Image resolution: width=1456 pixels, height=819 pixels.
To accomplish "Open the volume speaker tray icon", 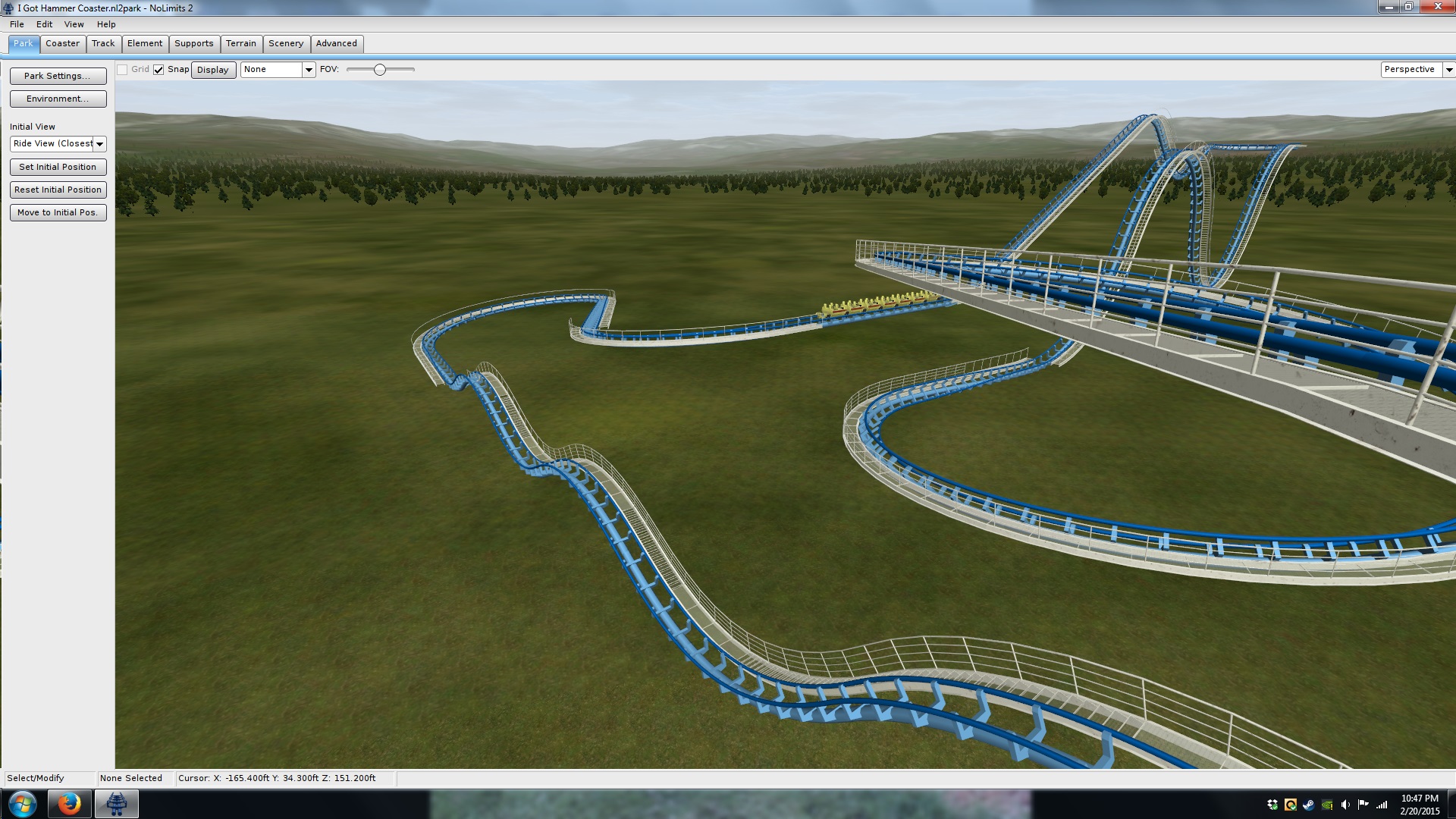I will (x=1345, y=805).
